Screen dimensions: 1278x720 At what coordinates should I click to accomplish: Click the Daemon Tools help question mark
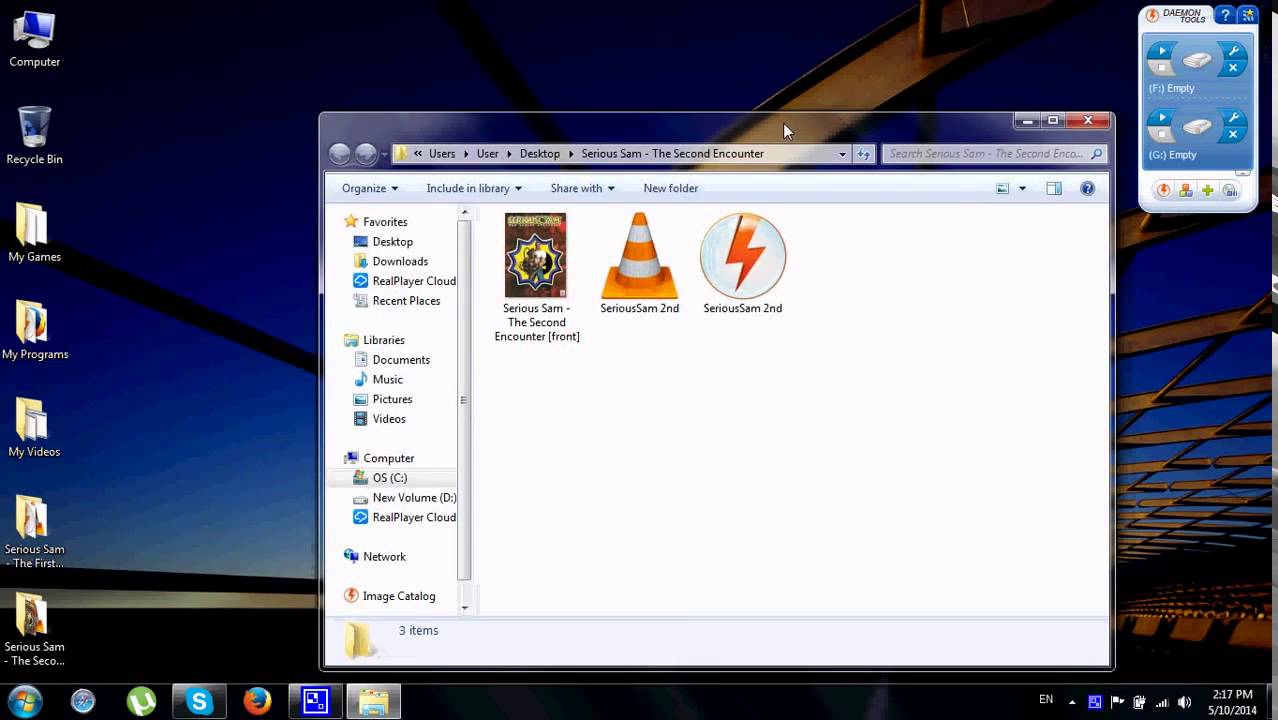pos(1226,15)
